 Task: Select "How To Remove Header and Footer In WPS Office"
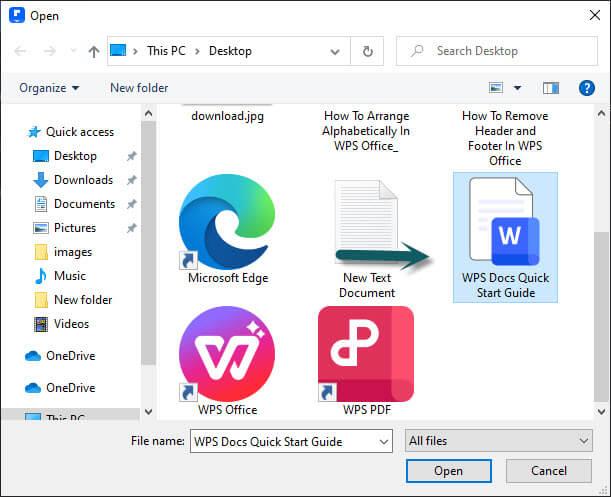click(505, 138)
